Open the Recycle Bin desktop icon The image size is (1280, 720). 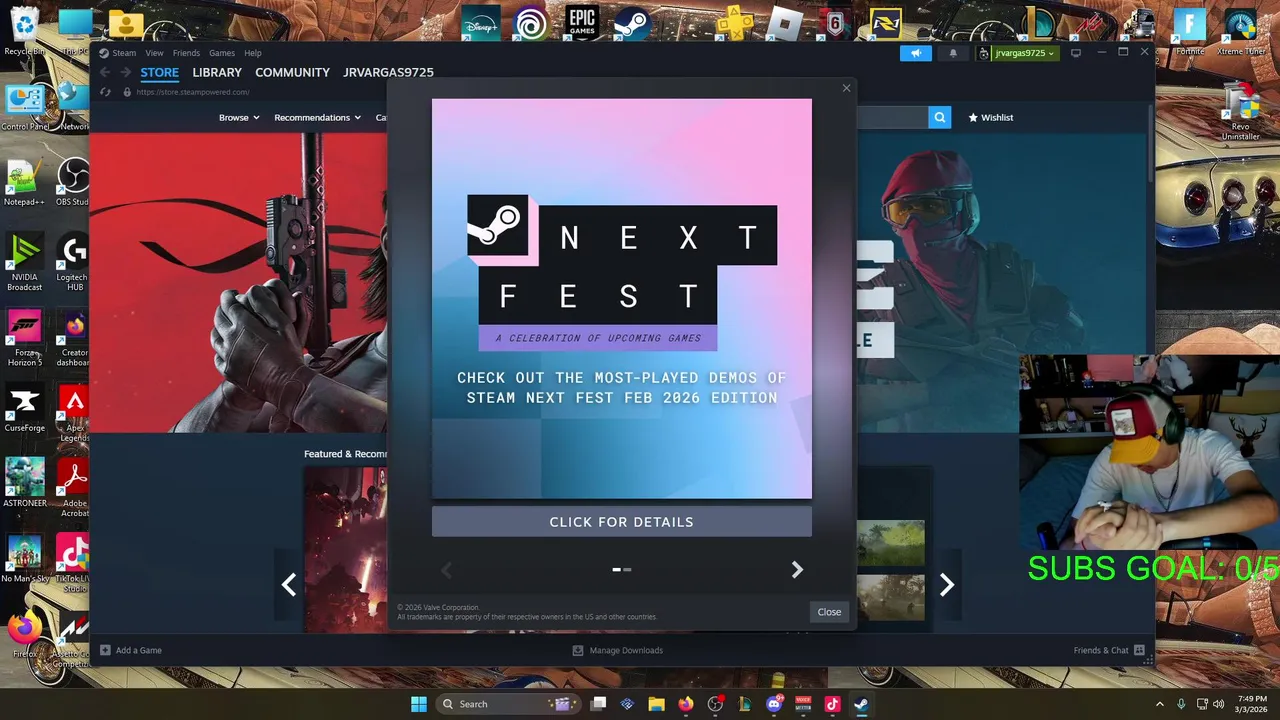[24, 30]
